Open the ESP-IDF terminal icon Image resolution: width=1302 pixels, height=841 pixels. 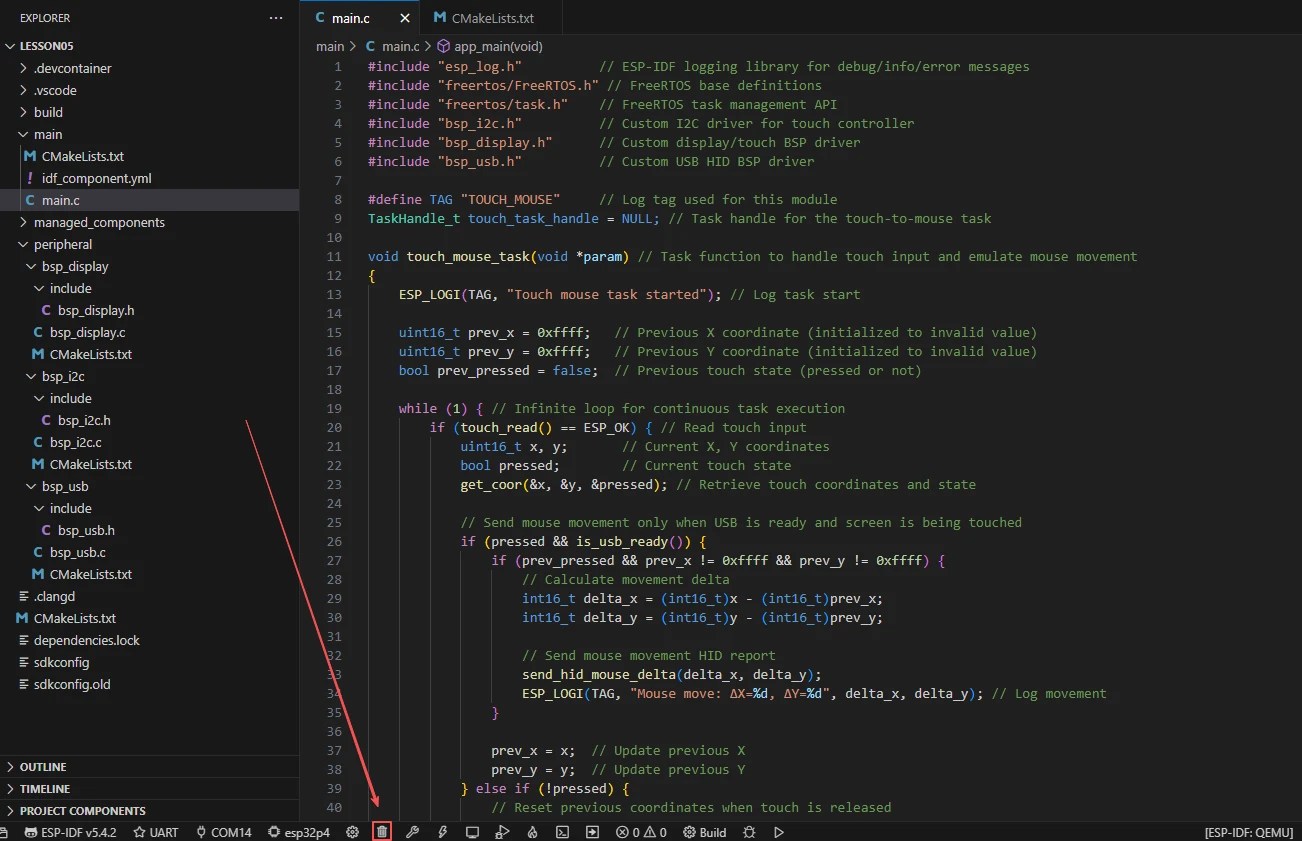pyautogui.click(x=563, y=832)
